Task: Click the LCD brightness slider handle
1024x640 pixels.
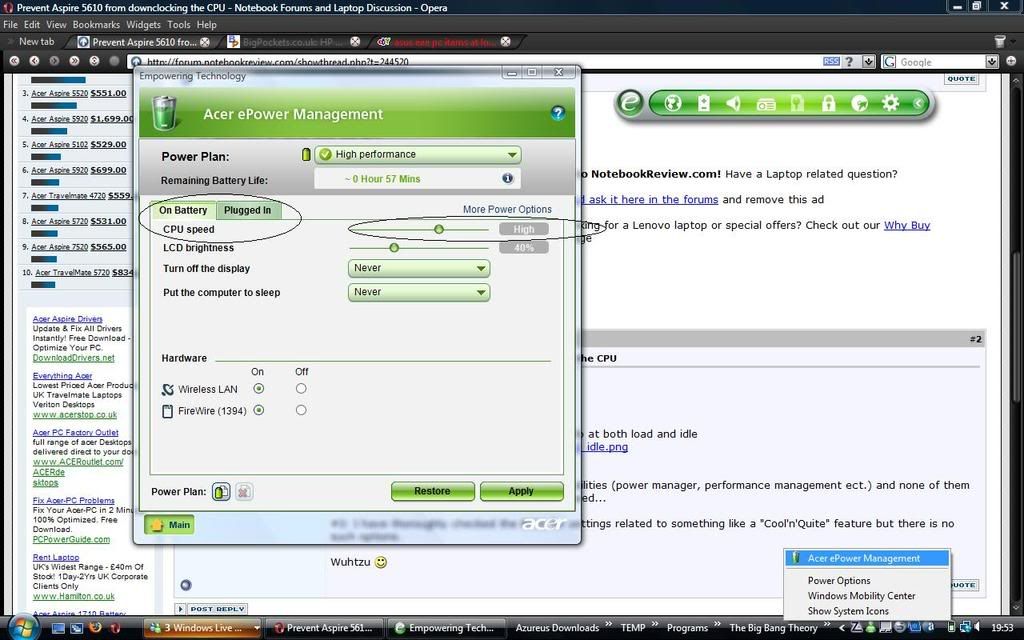Action: [x=394, y=248]
